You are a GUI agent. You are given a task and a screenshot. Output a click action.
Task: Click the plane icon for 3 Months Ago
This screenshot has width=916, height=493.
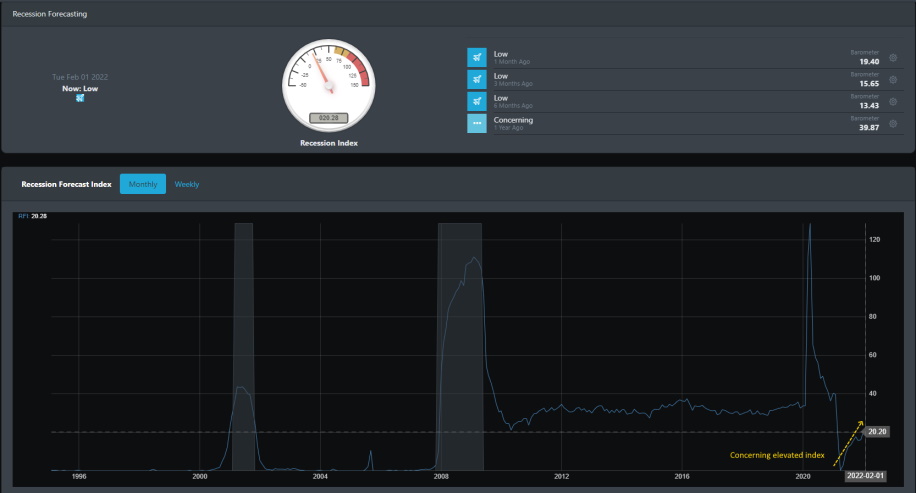click(477, 79)
